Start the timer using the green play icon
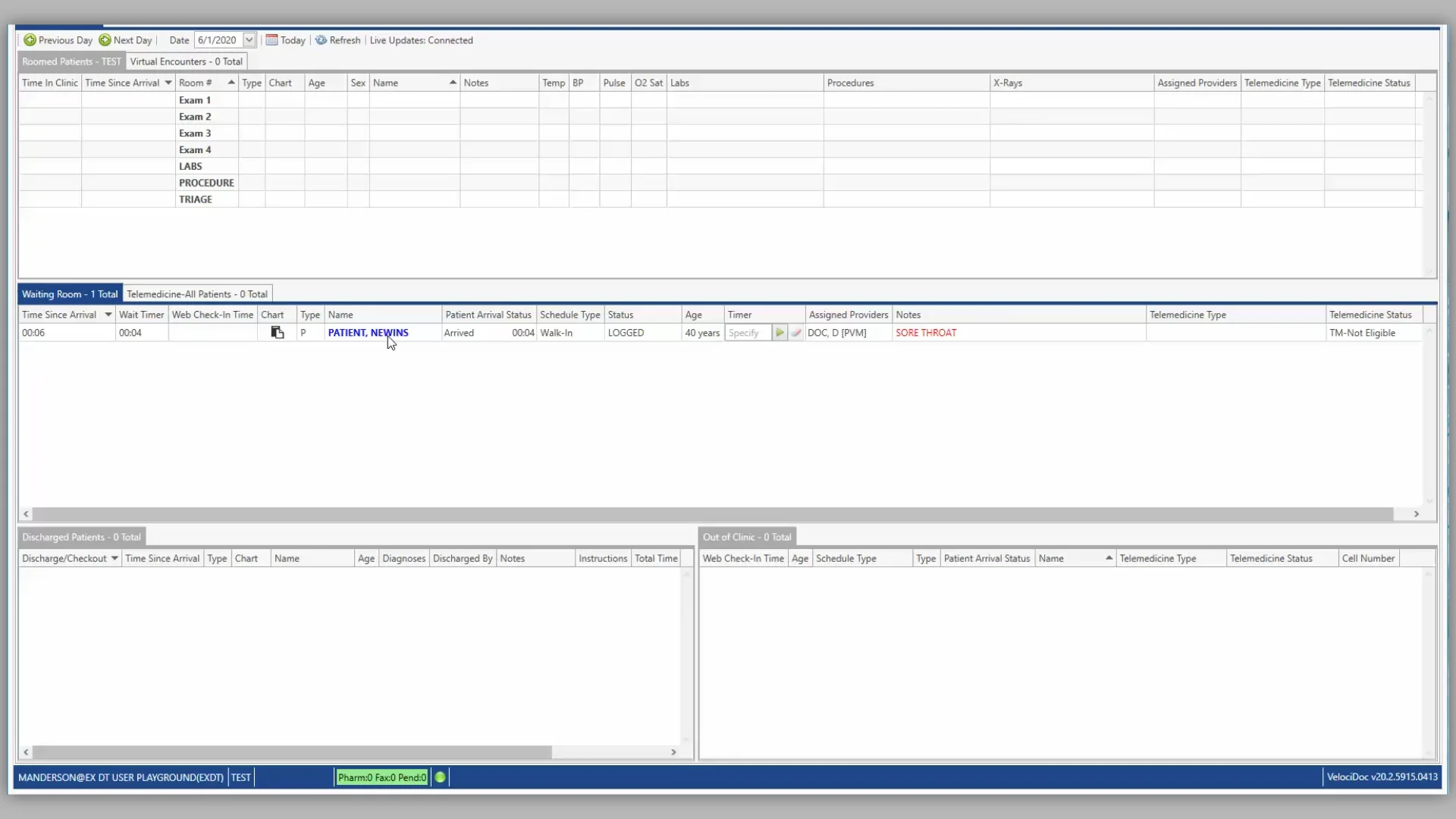The image size is (1456, 819). pos(780,332)
